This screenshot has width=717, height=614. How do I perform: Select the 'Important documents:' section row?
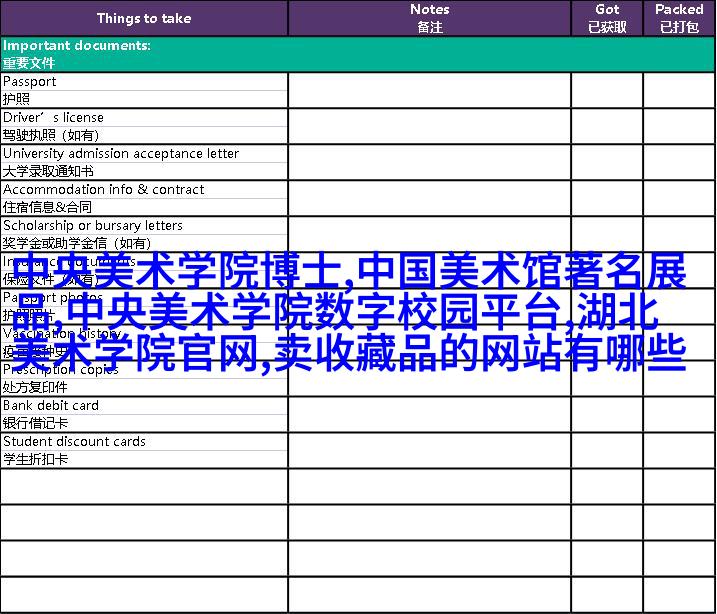click(358, 54)
